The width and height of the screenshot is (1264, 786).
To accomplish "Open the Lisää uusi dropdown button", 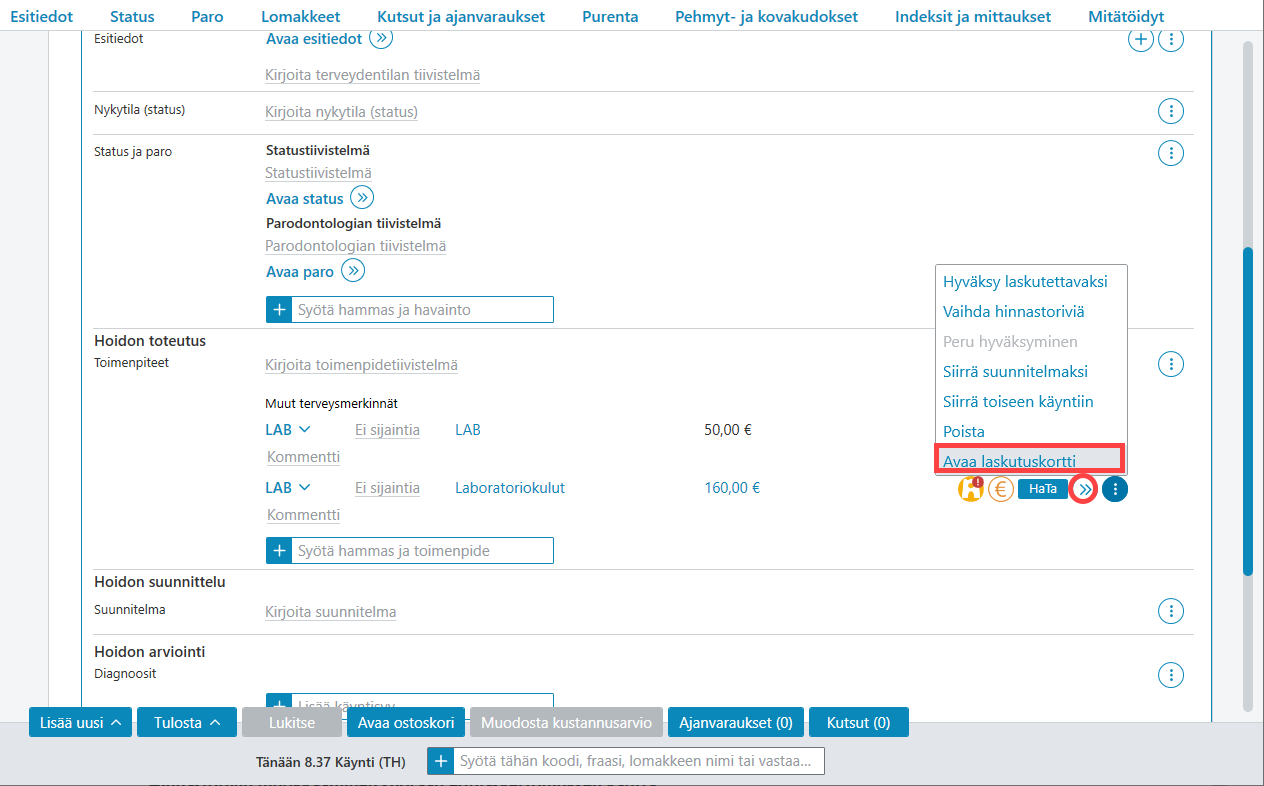I will tap(80, 722).
